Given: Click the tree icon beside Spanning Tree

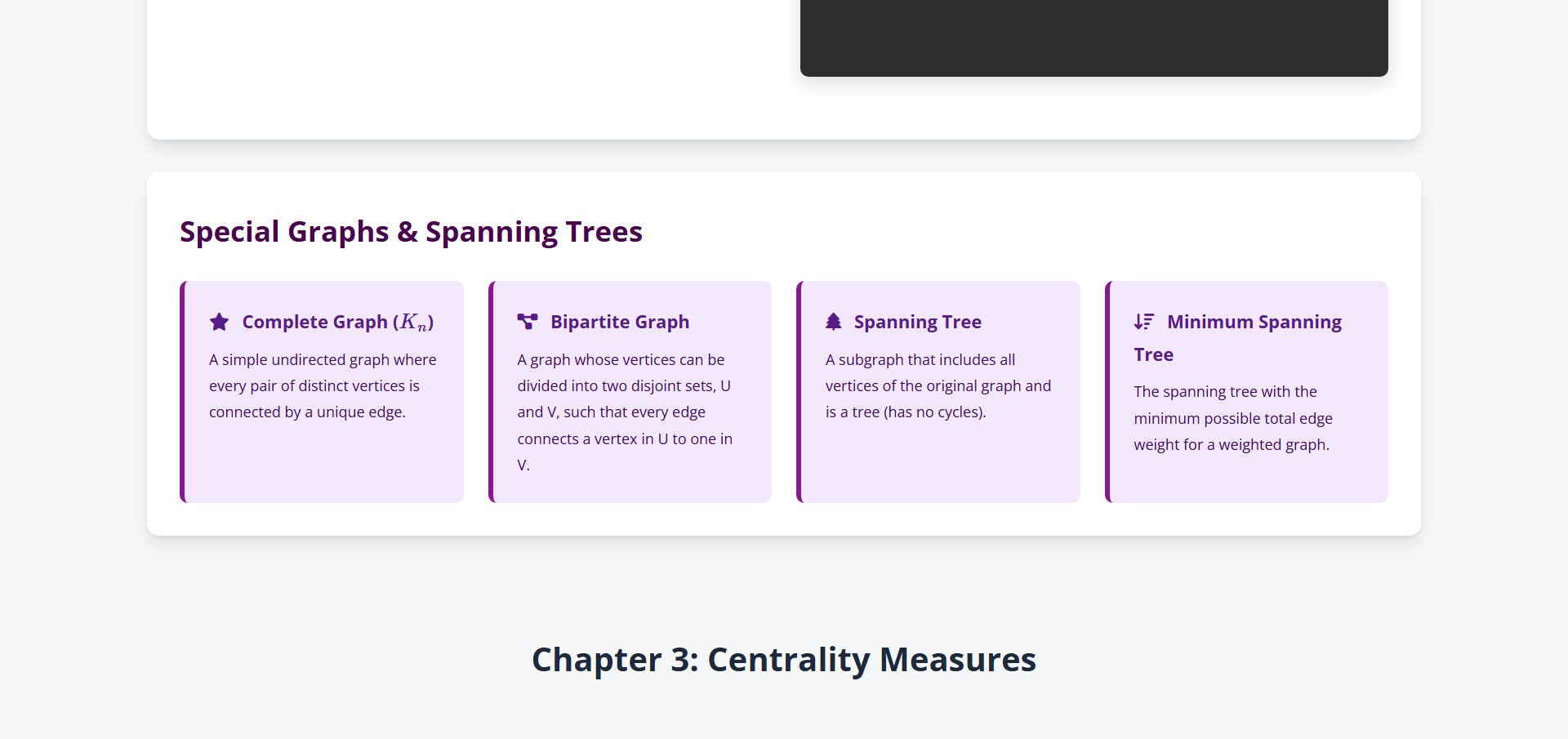Looking at the screenshot, I should tap(833, 322).
